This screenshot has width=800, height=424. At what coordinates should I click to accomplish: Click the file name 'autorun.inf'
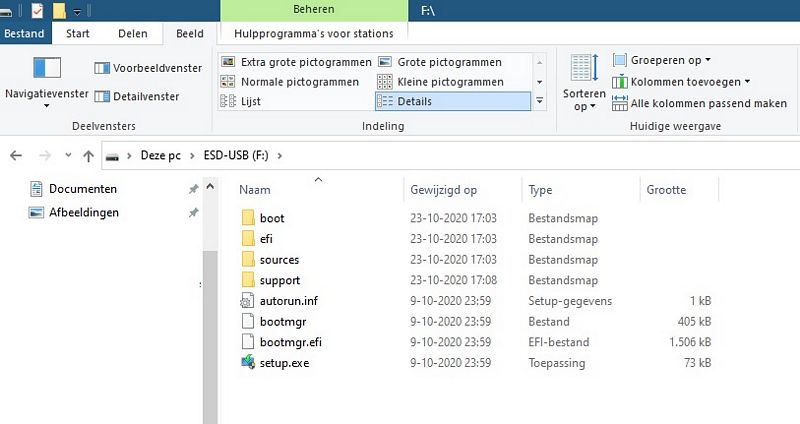pos(289,301)
